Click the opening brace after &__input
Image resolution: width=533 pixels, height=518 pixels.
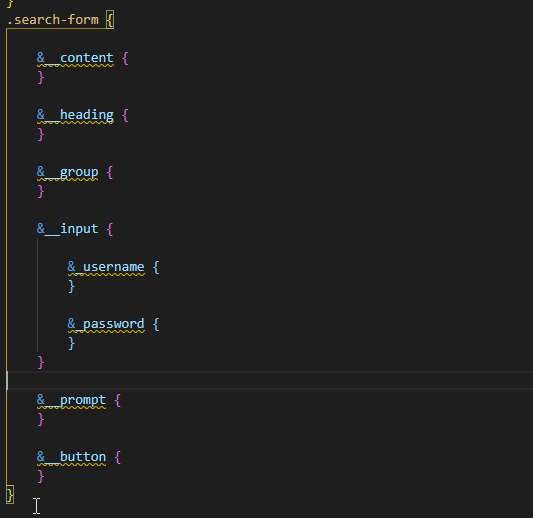(x=110, y=229)
